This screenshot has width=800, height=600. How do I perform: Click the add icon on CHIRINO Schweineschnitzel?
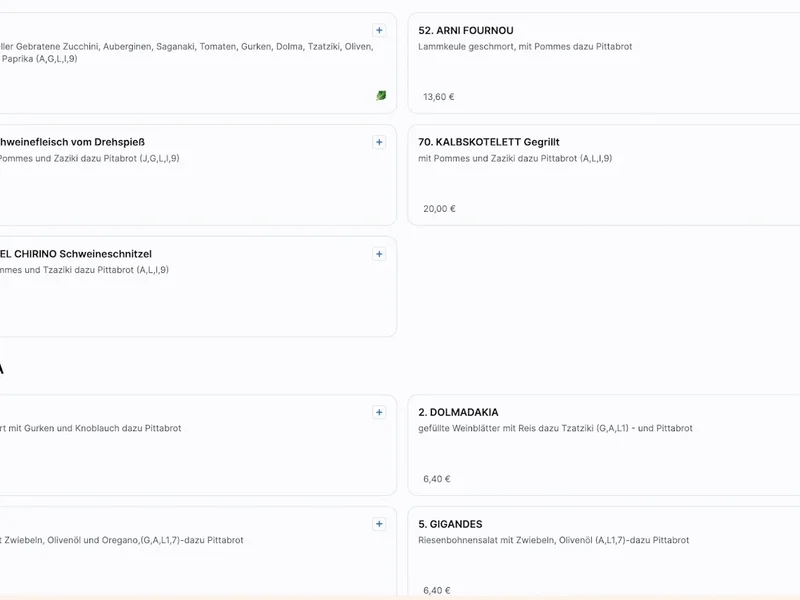[x=379, y=254]
